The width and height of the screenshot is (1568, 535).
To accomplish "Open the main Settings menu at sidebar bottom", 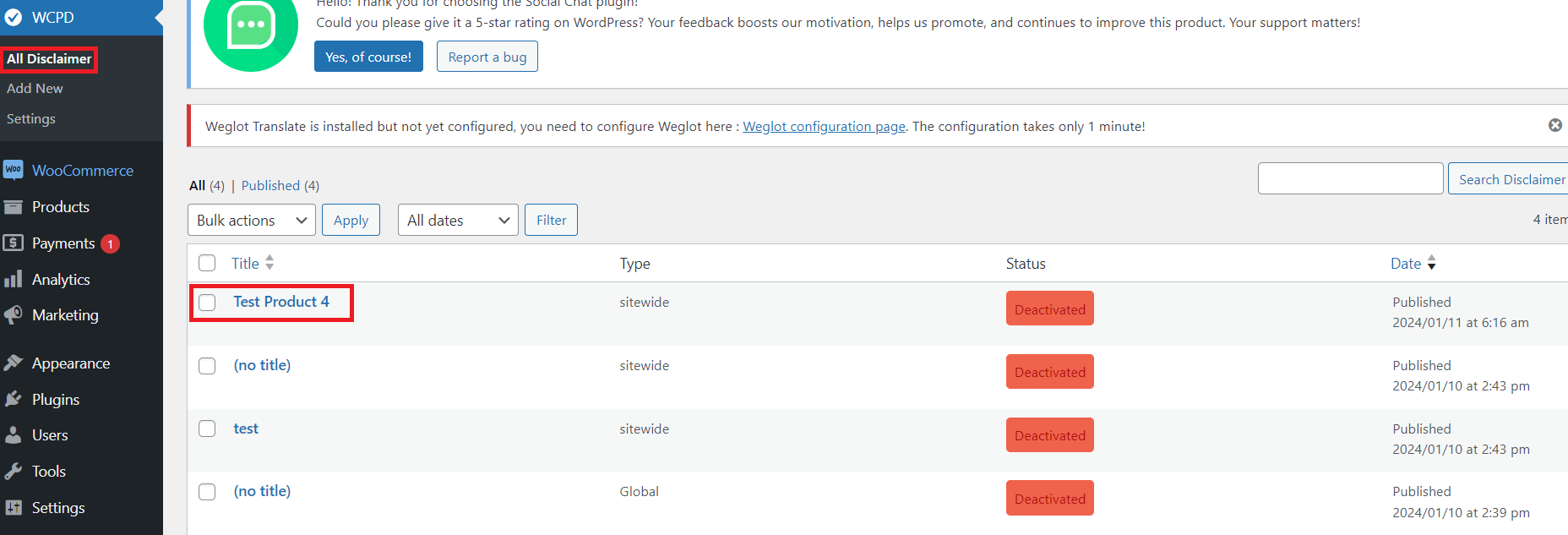I will (x=58, y=508).
